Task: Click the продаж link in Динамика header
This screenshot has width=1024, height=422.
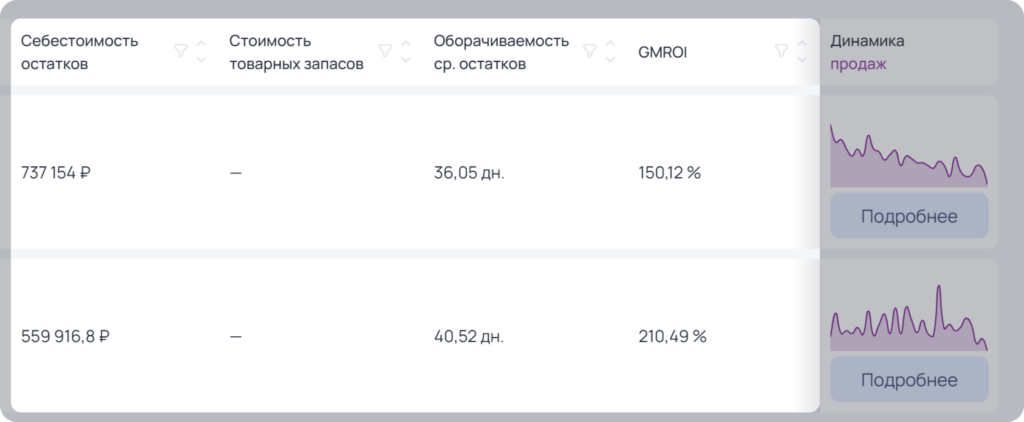Action: click(858, 64)
